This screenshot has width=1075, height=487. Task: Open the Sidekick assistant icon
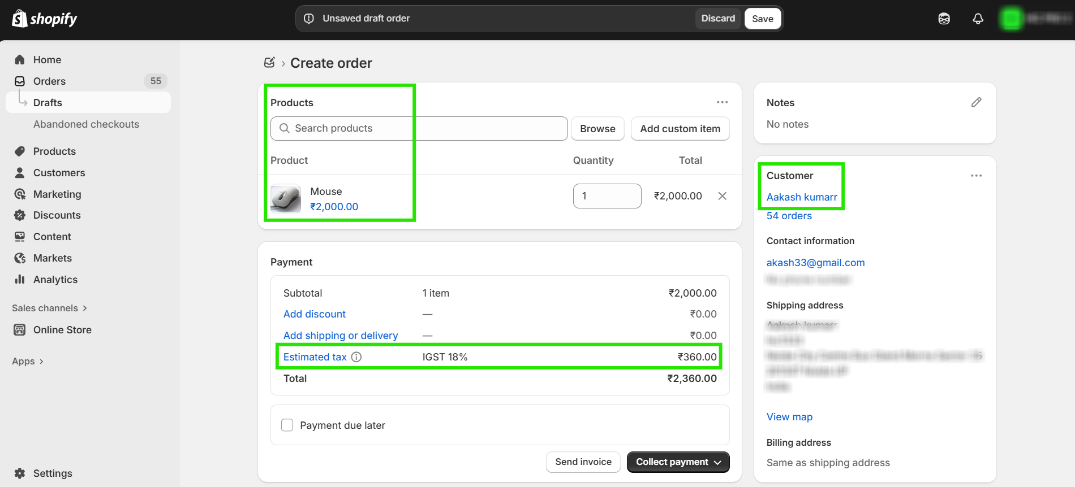pyautogui.click(x=944, y=19)
